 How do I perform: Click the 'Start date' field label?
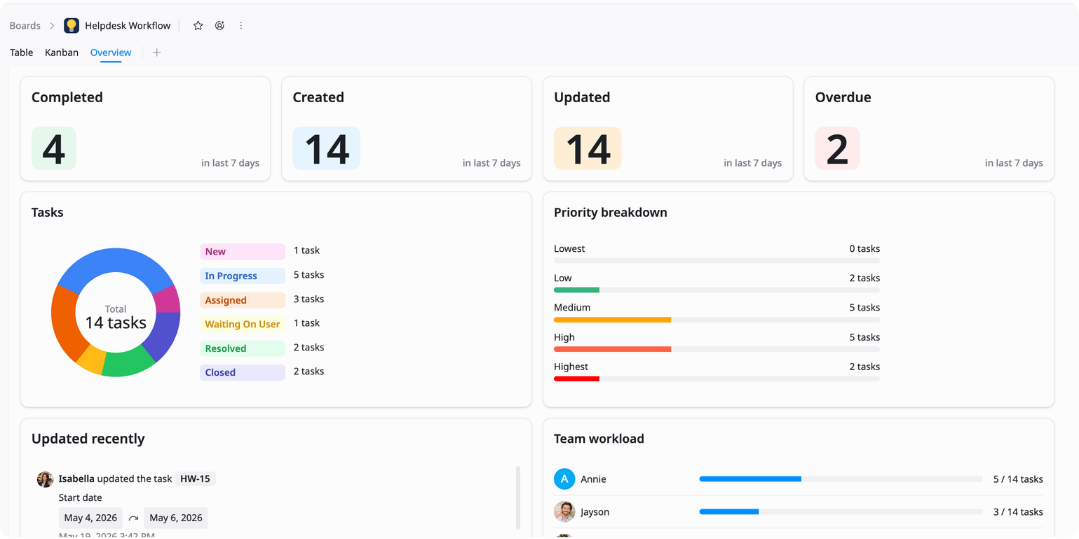tap(81, 498)
